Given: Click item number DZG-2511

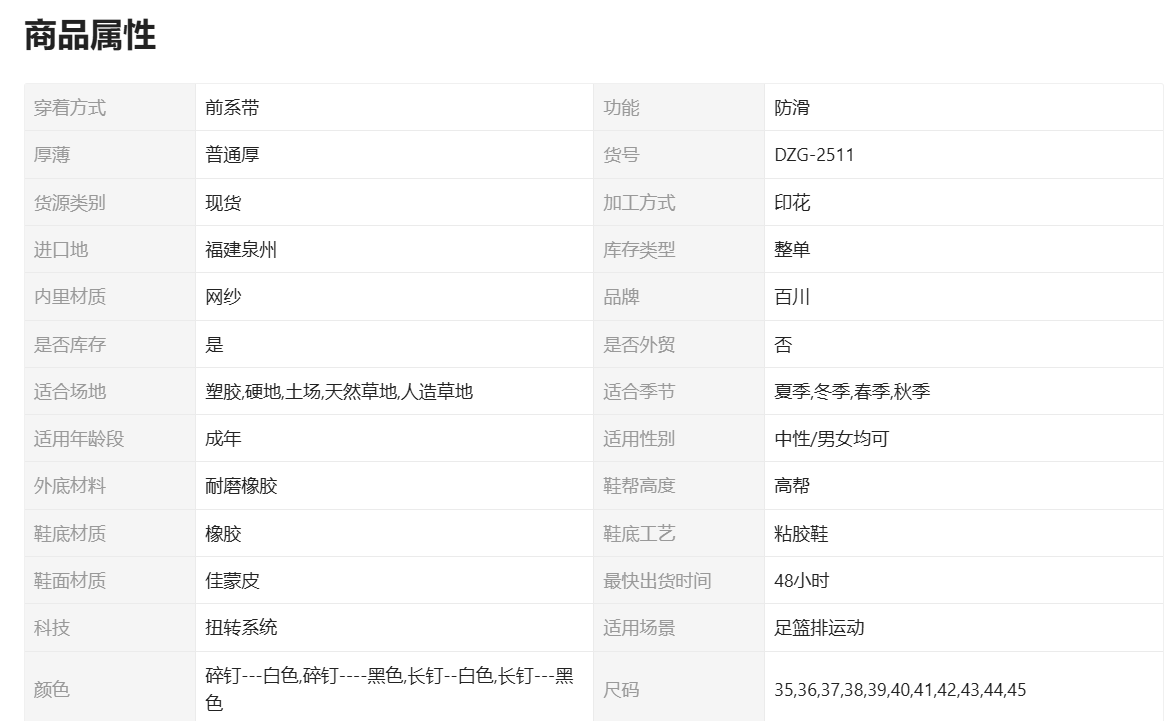Looking at the screenshot, I should coord(814,155).
